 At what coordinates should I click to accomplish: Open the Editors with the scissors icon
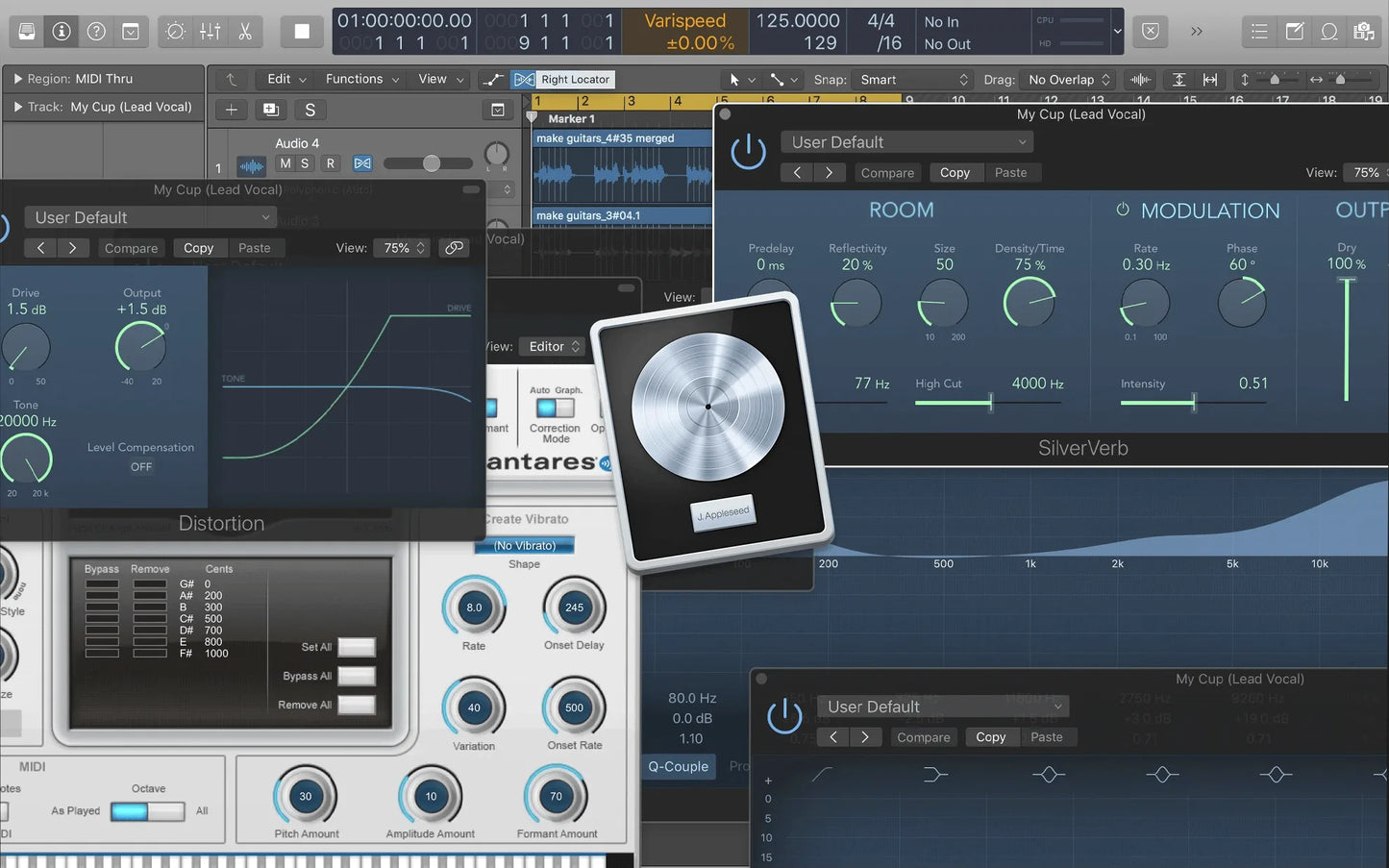pyautogui.click(x=245, y=31)
